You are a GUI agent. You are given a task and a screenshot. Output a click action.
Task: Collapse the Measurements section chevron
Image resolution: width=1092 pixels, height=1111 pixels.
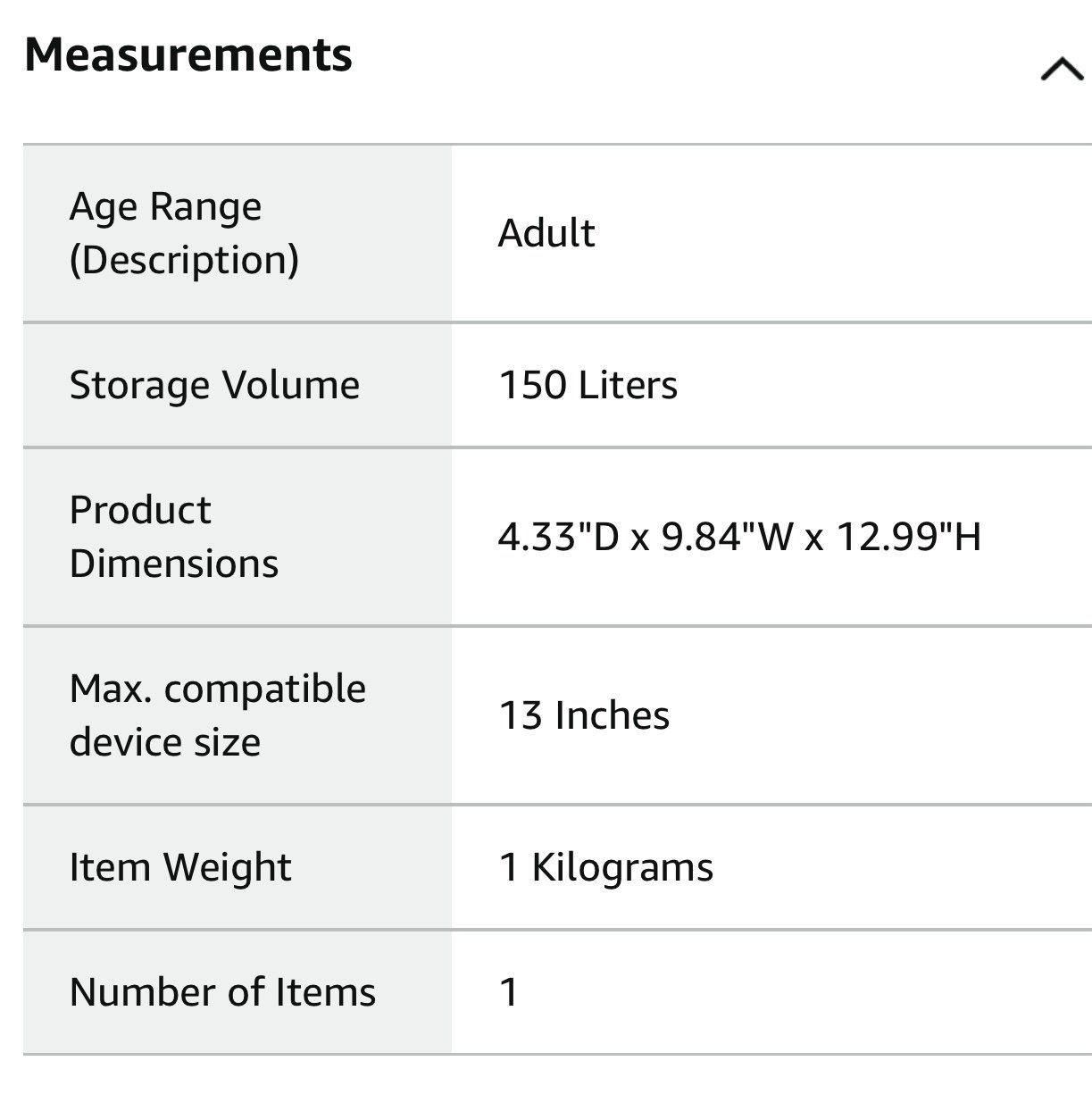(x=1062, y=69)
